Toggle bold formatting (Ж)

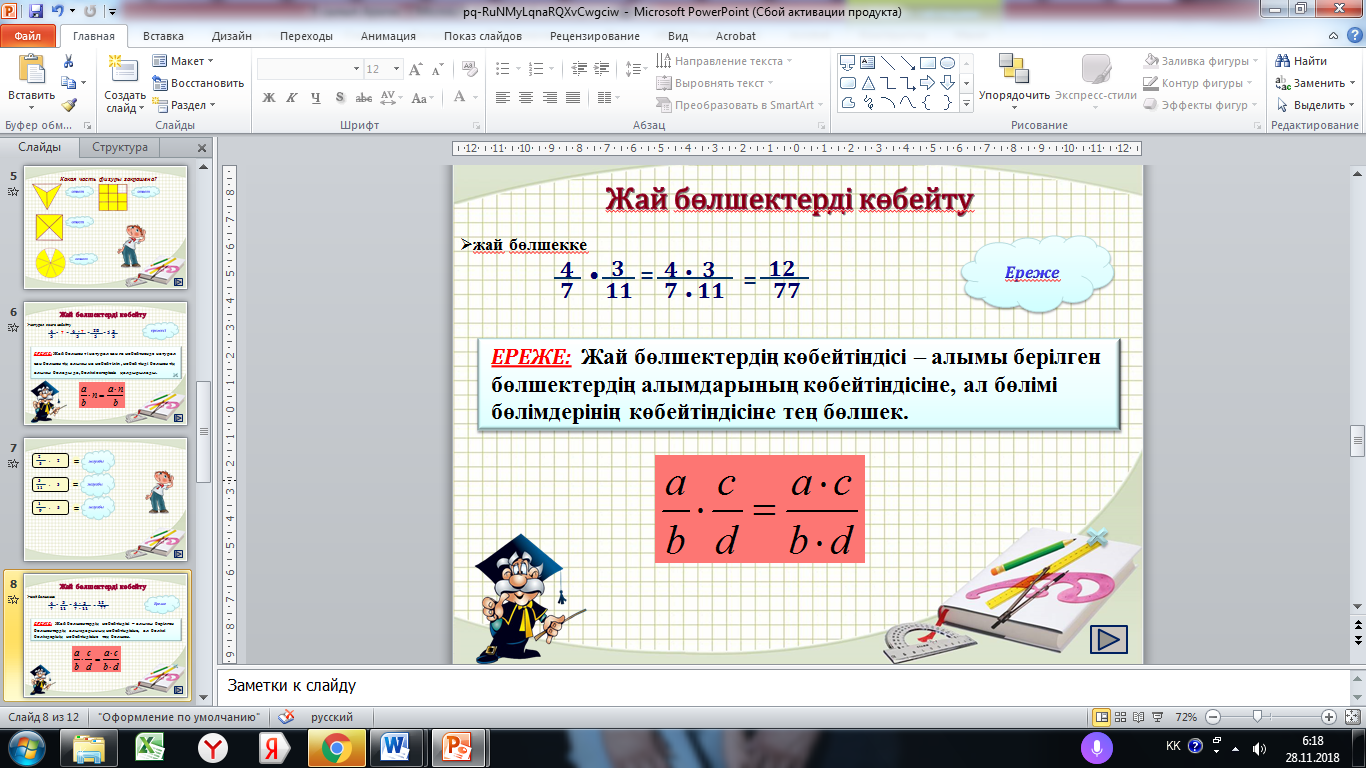point(268,98)
